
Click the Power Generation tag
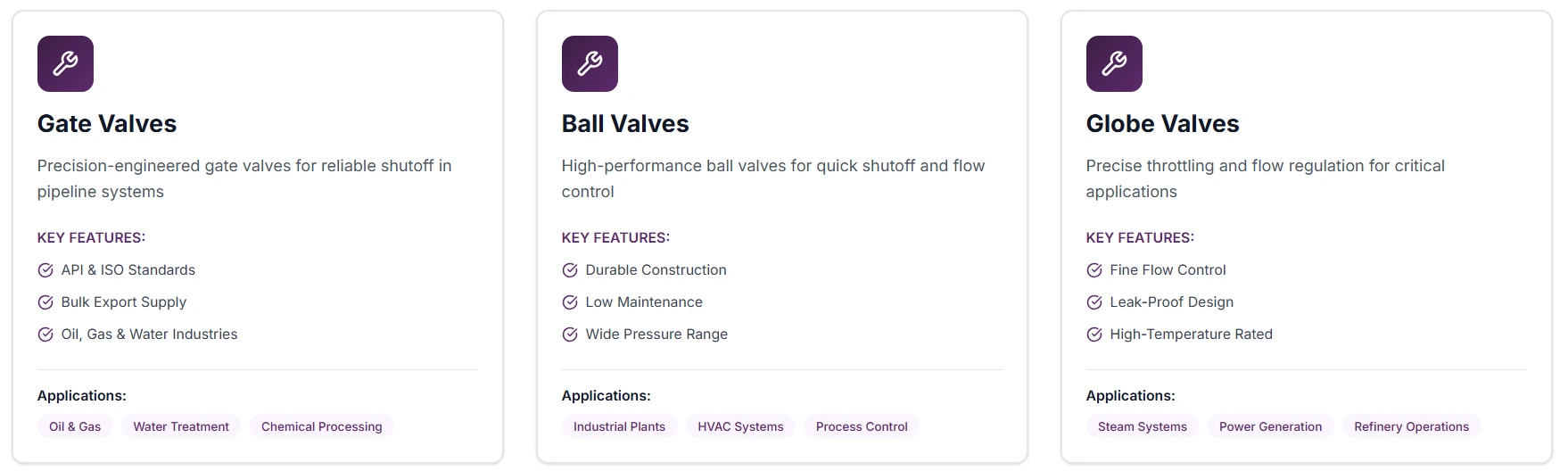click(1270, 426)
